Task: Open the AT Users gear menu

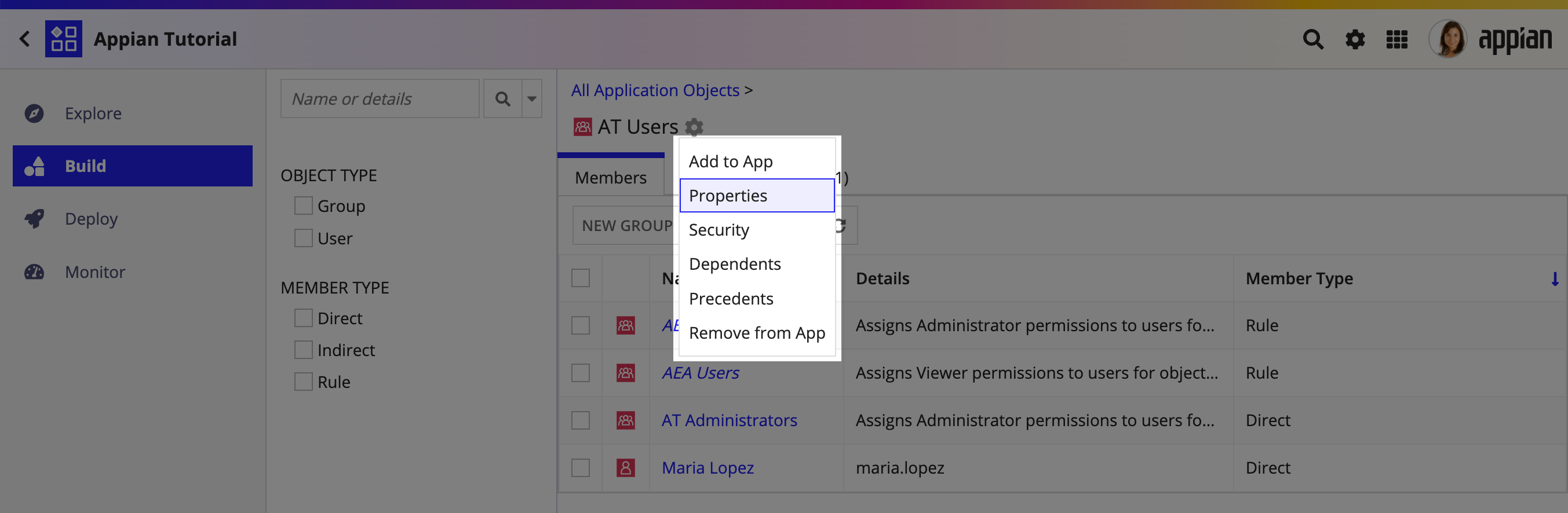Action: coord(694,127)
